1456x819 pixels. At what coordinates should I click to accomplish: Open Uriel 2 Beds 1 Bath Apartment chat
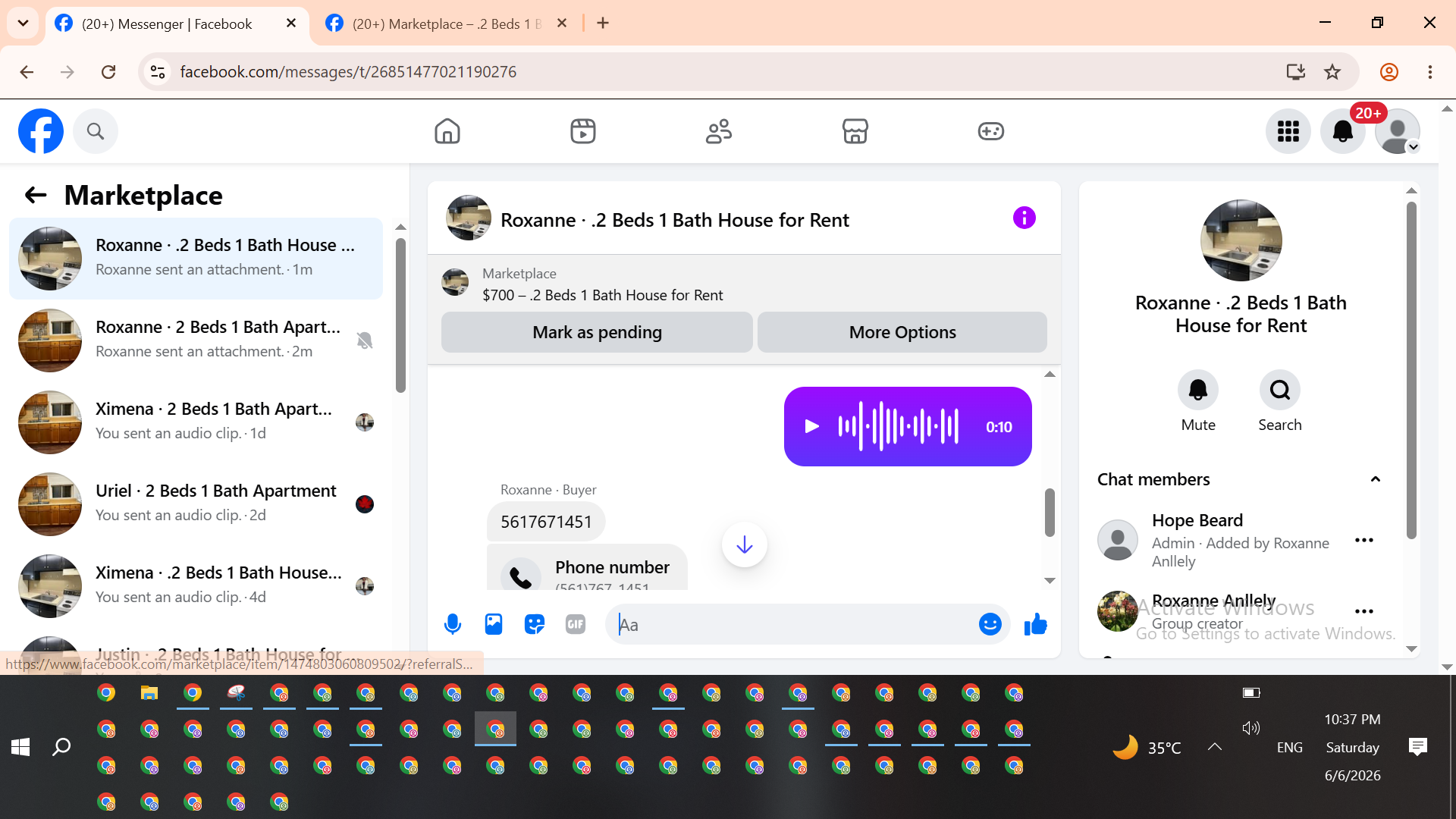click(x=196, y=504)
